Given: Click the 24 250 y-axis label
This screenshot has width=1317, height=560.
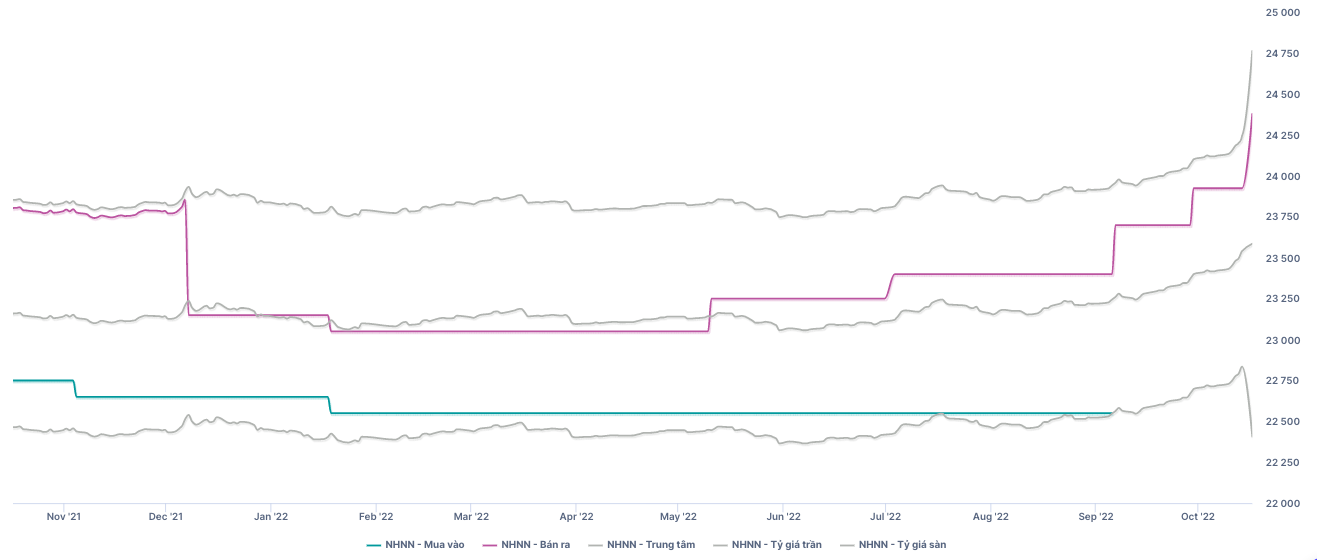Looking at the screenshot, I should coord(1283,135).
